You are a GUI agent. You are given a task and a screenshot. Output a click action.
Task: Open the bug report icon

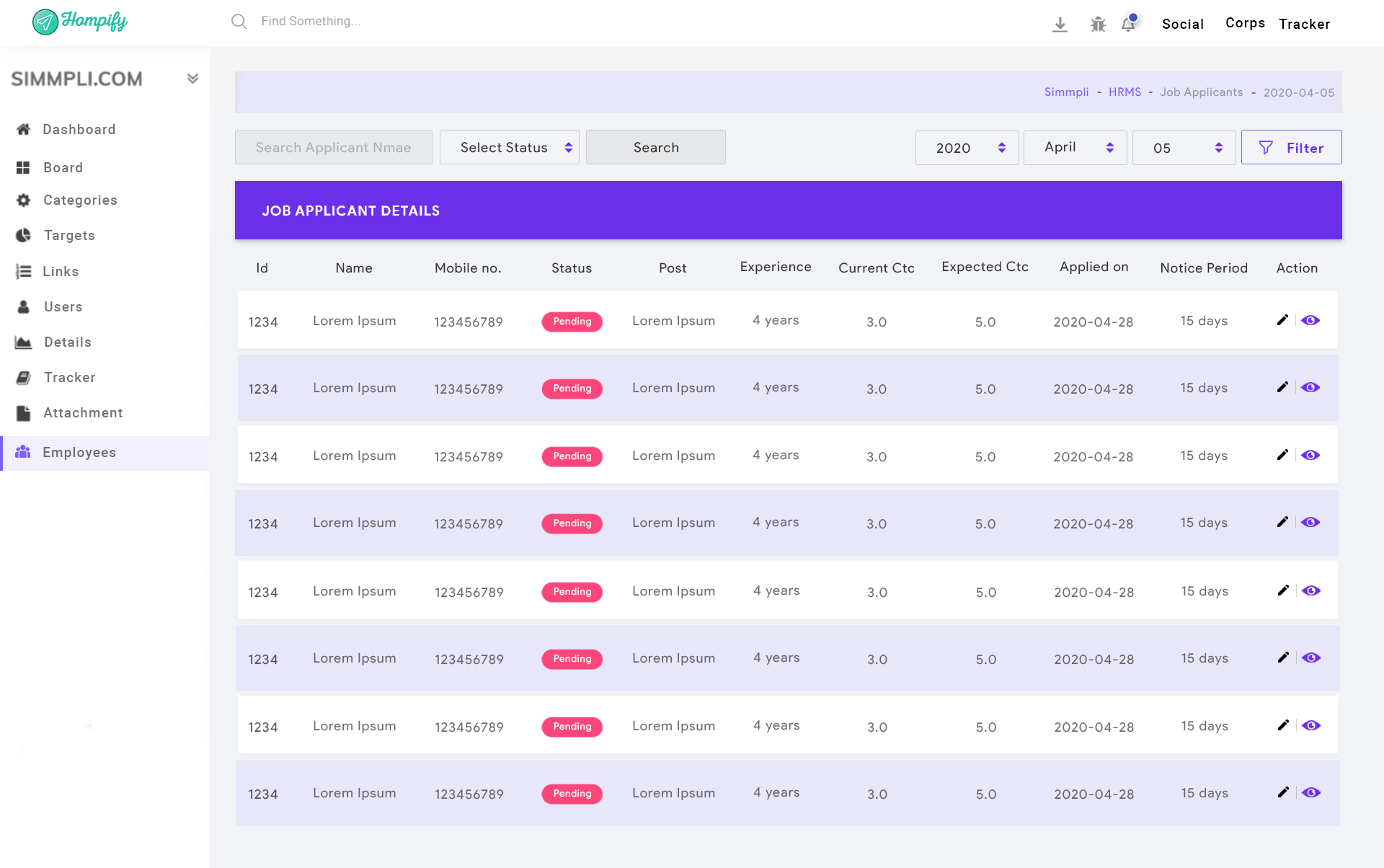[1098, 25]
